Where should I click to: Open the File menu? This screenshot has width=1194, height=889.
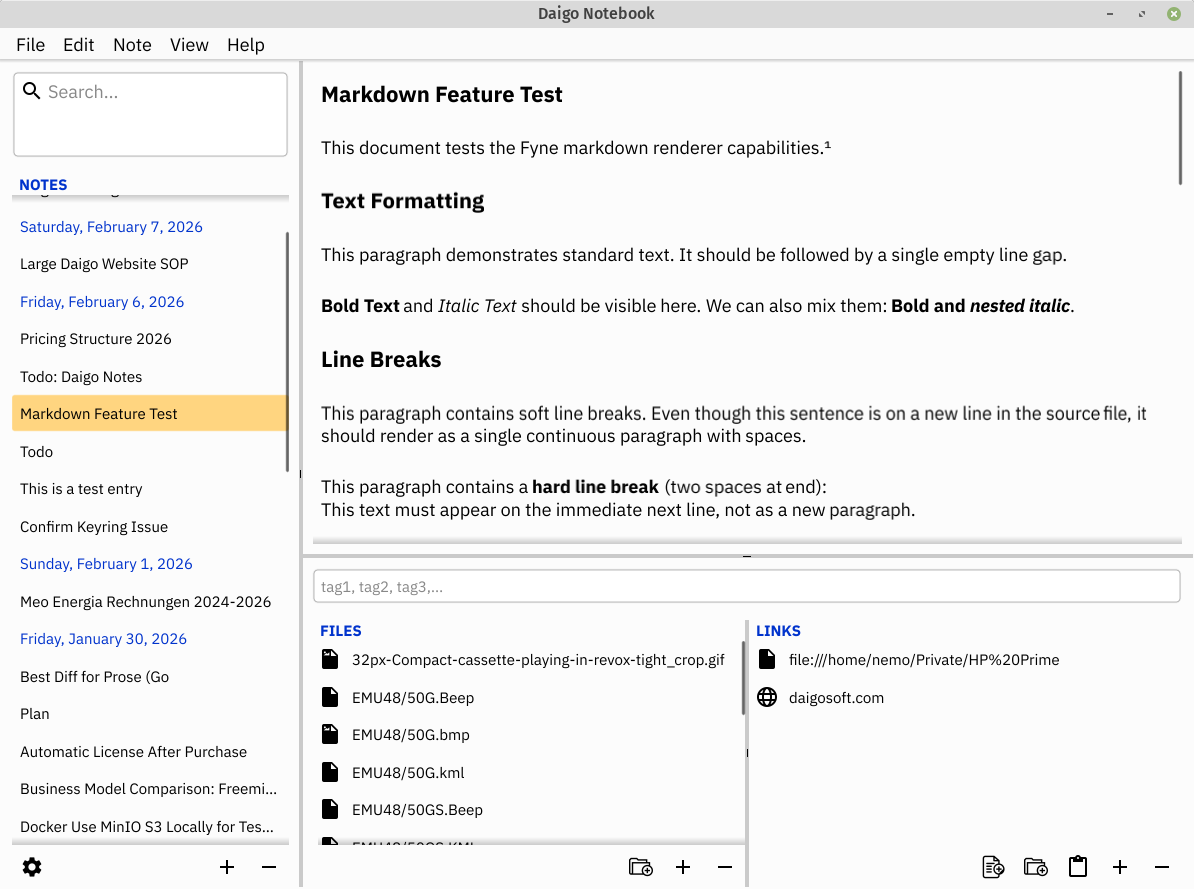(x=31, y=45)
